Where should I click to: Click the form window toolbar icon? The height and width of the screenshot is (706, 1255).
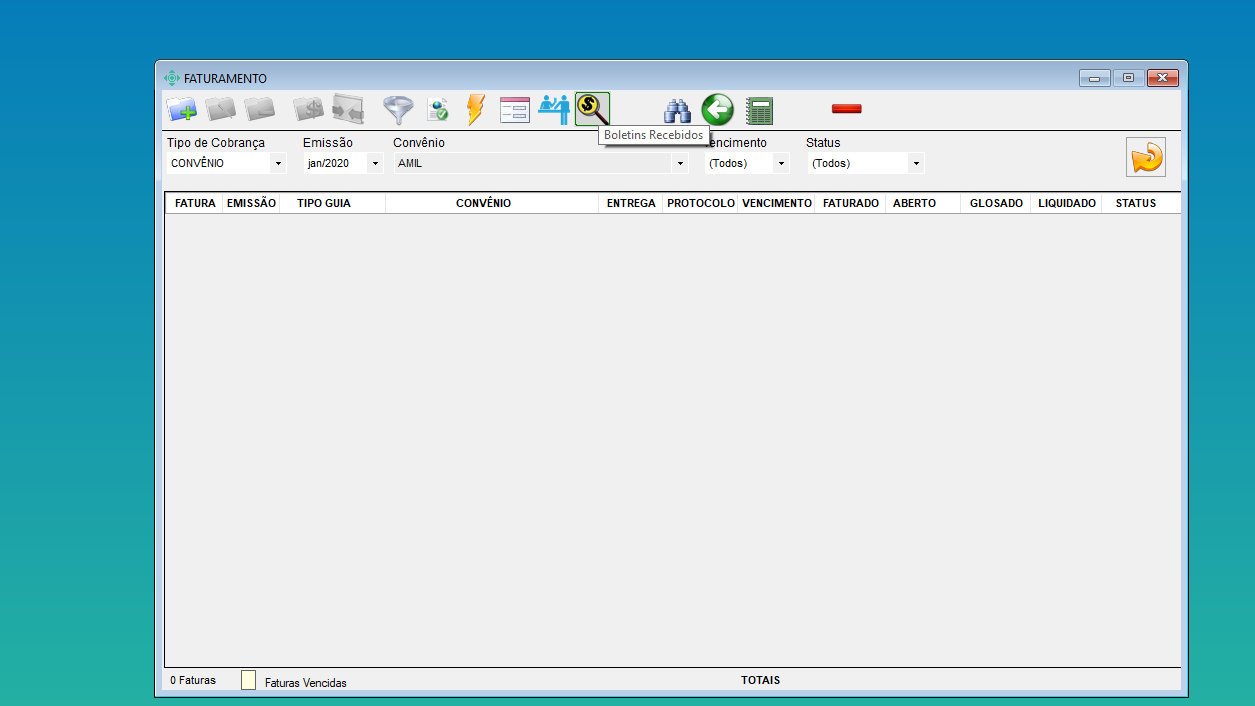tap(514, 109)
